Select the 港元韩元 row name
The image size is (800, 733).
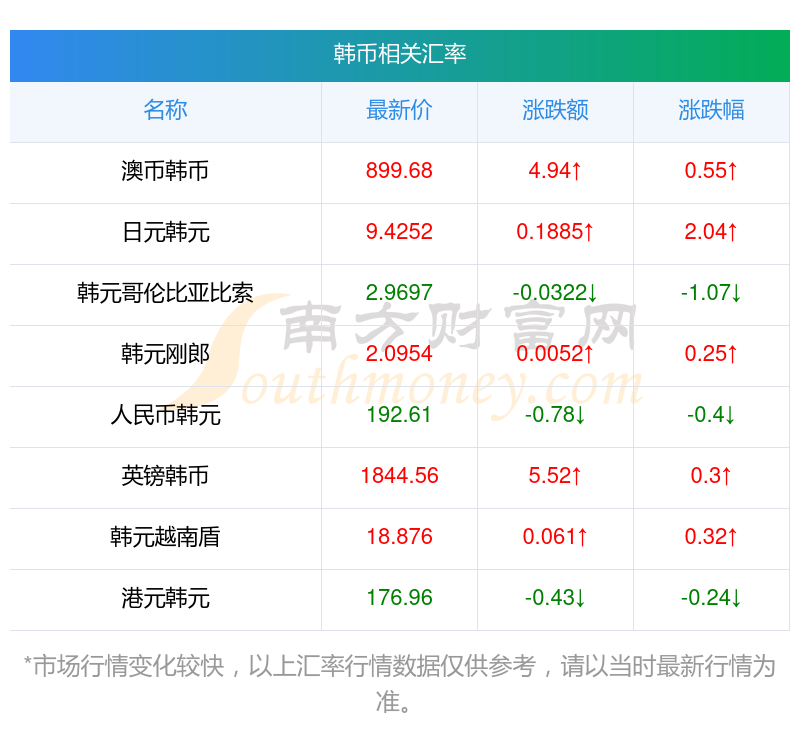tap(165, 598)
